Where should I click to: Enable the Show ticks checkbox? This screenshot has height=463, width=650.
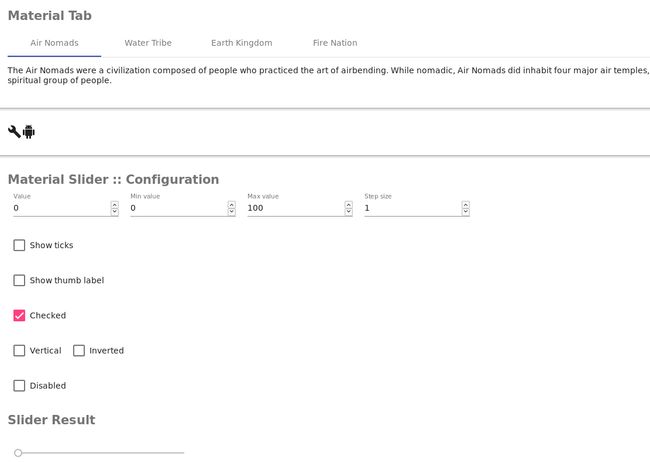pos(19,245)
